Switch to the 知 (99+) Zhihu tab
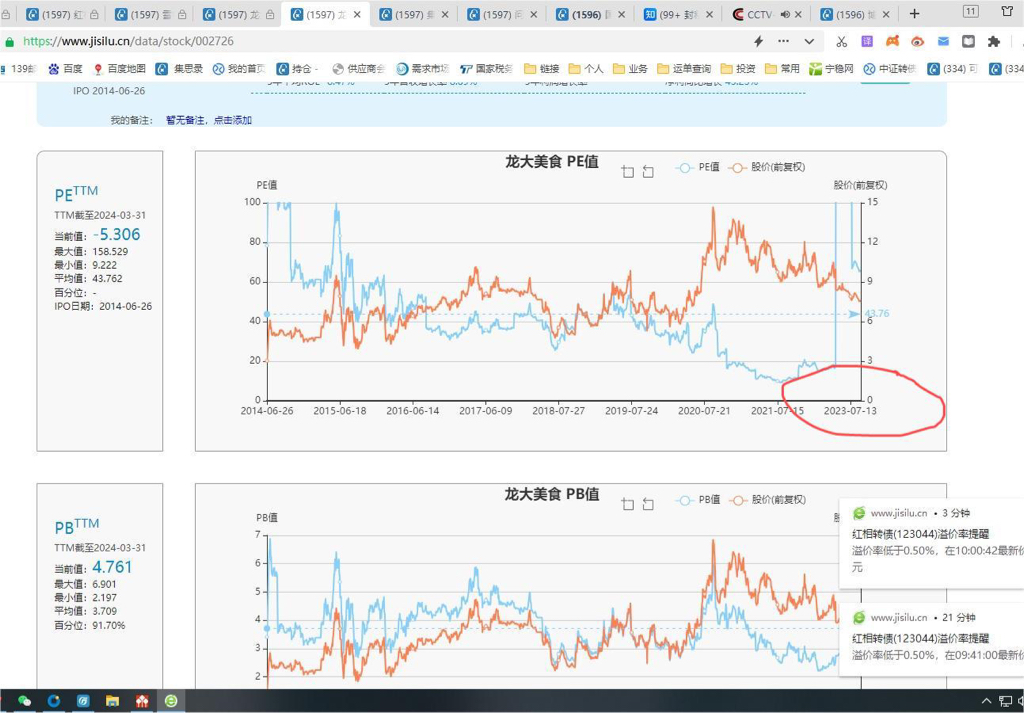Viewport: 1024px width, 713px height. tap(677, 14)
